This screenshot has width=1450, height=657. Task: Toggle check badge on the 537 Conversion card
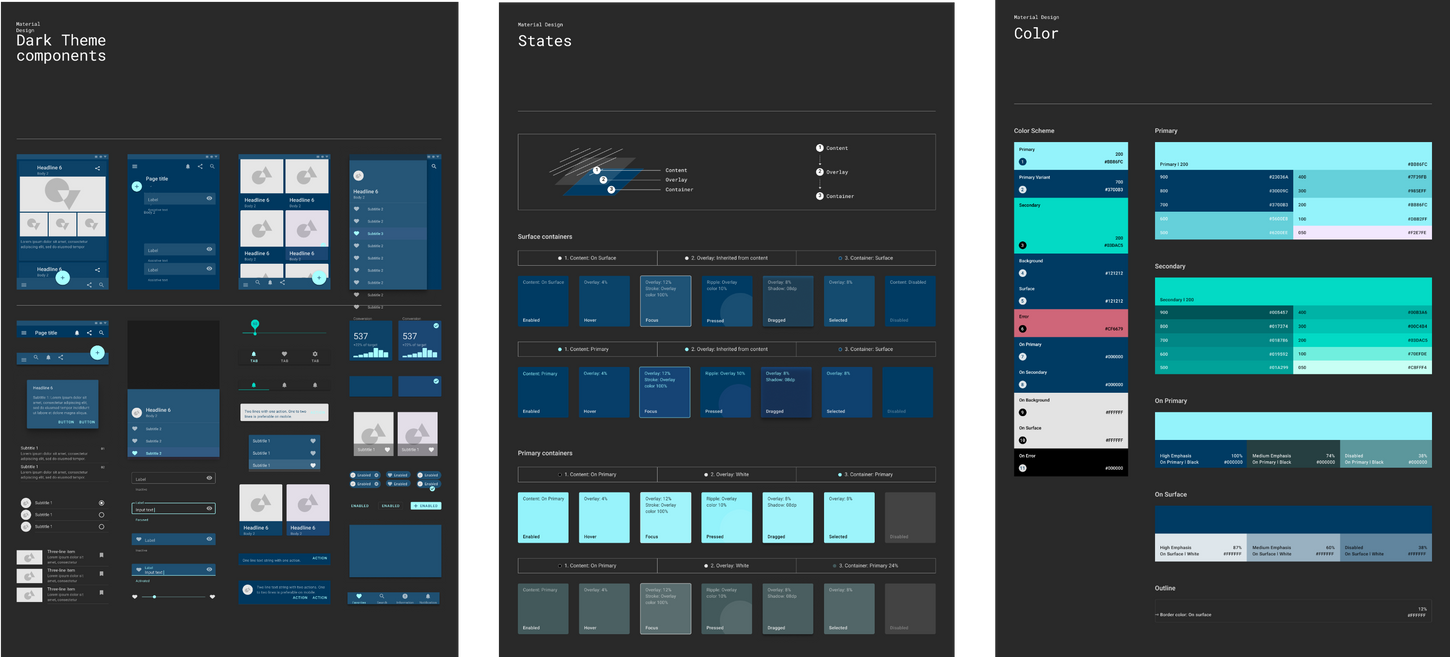click(x=436, y=325)
